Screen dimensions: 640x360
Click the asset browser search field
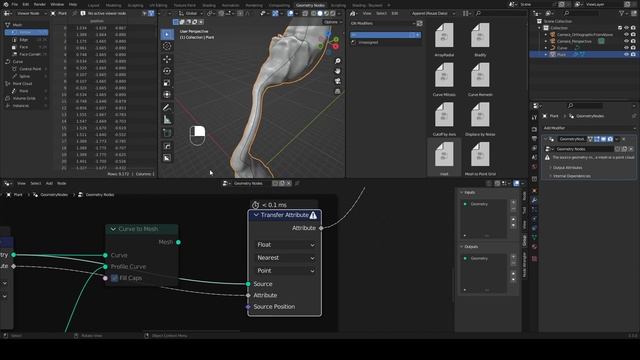(500, 13)
